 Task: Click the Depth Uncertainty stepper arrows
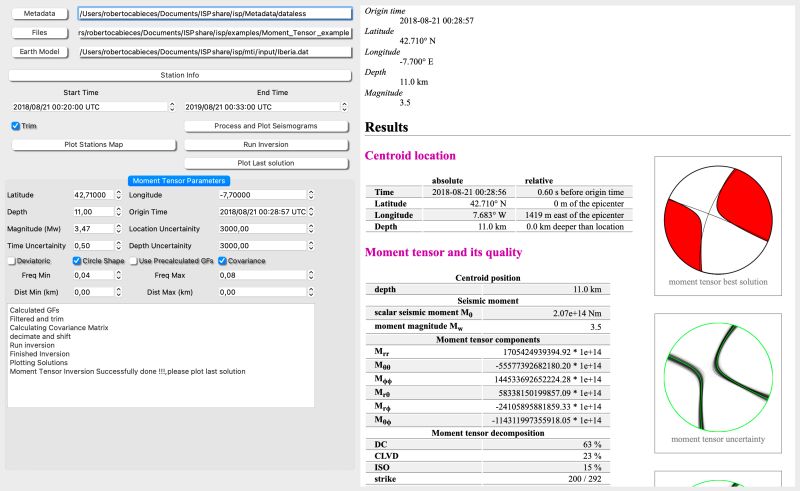tap(311, 246)
